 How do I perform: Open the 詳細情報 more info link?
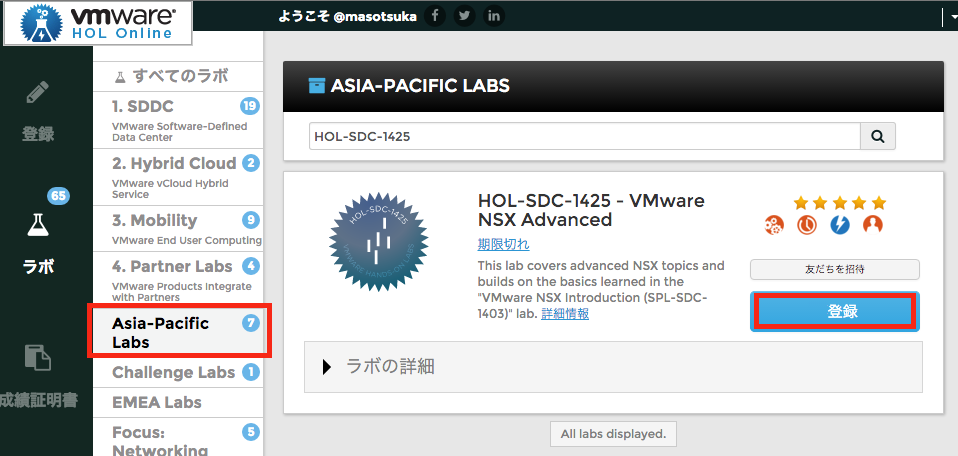[x=565, y=314]
